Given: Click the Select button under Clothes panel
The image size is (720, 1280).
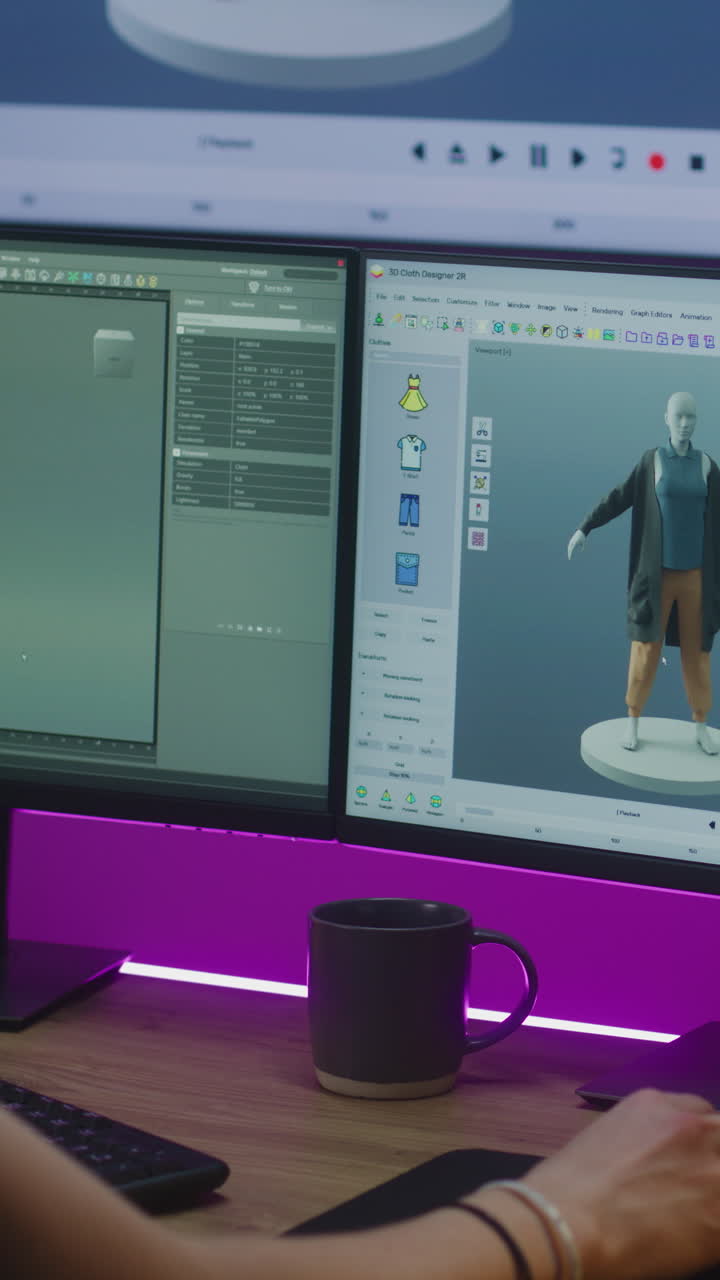Looking at the screenshot, I should [x=381, y=615].
